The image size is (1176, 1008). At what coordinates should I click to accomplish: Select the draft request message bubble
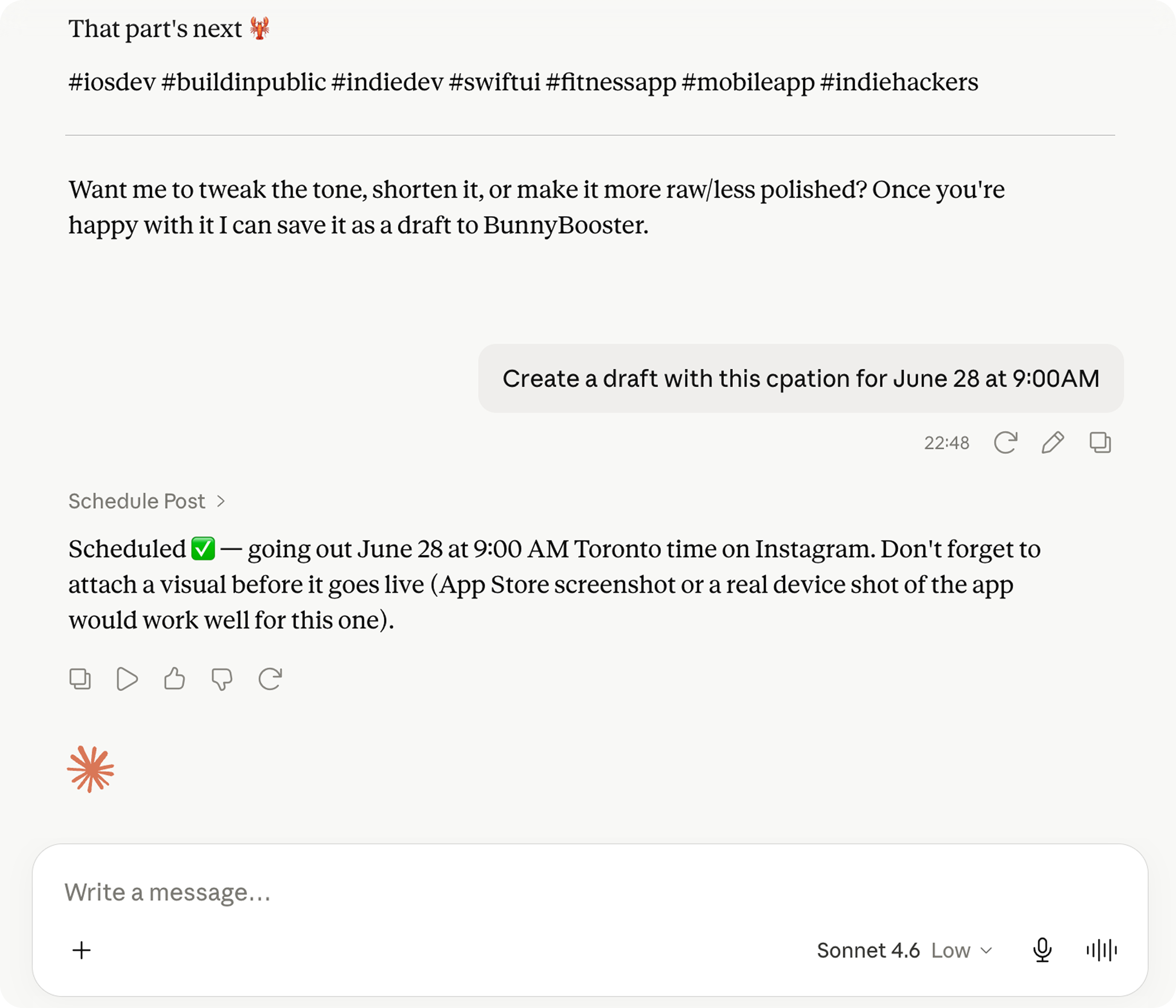point(801,378)
